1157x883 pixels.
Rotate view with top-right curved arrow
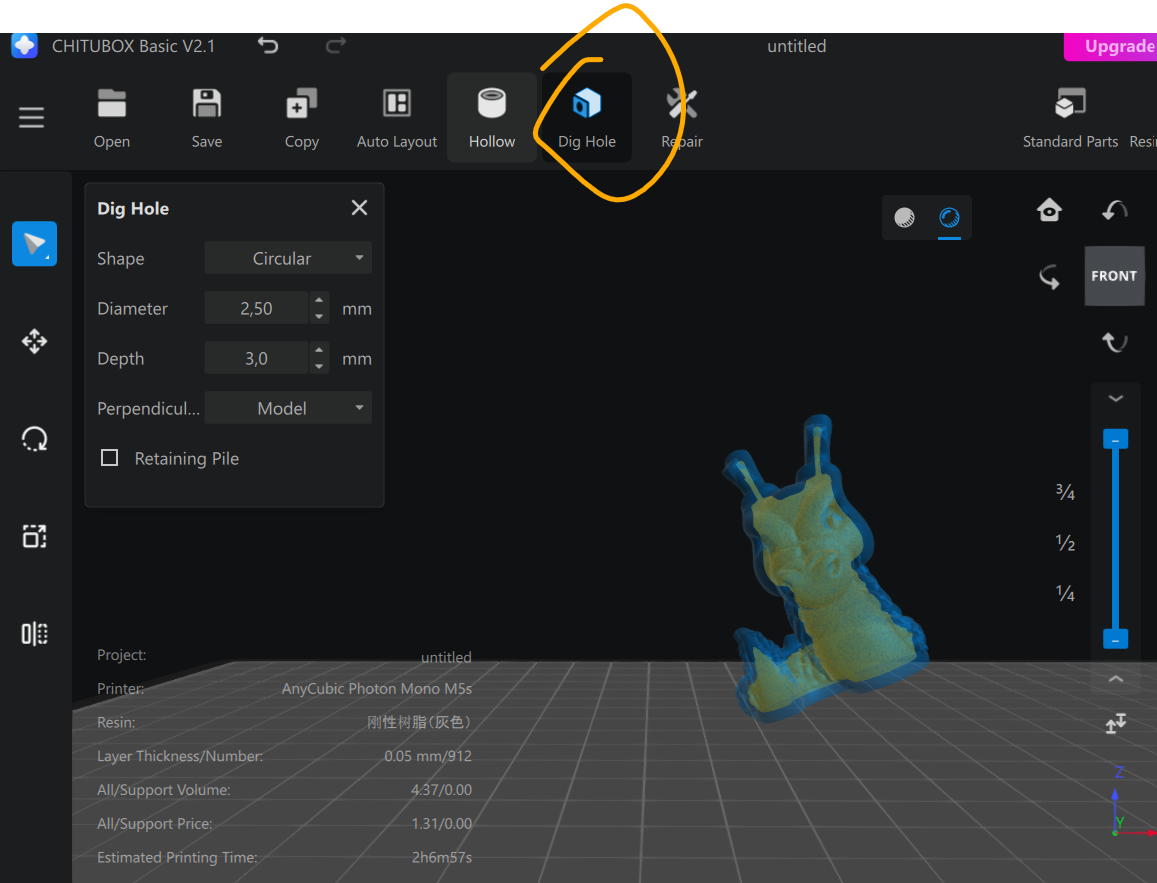[1114, 210]
